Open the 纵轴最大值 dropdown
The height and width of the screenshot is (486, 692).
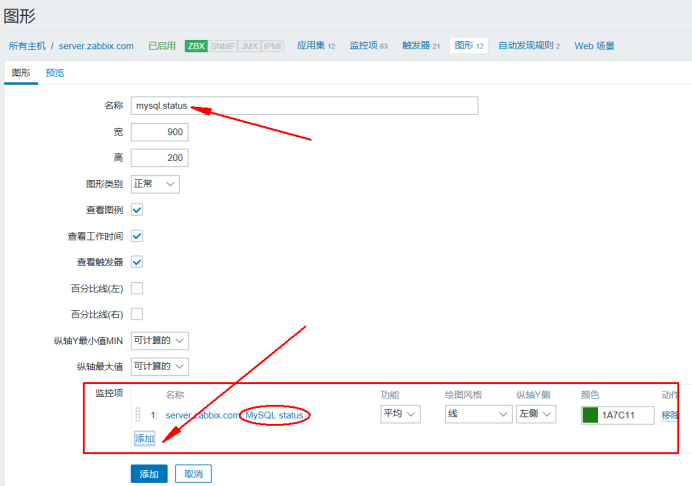coord(160,366)
